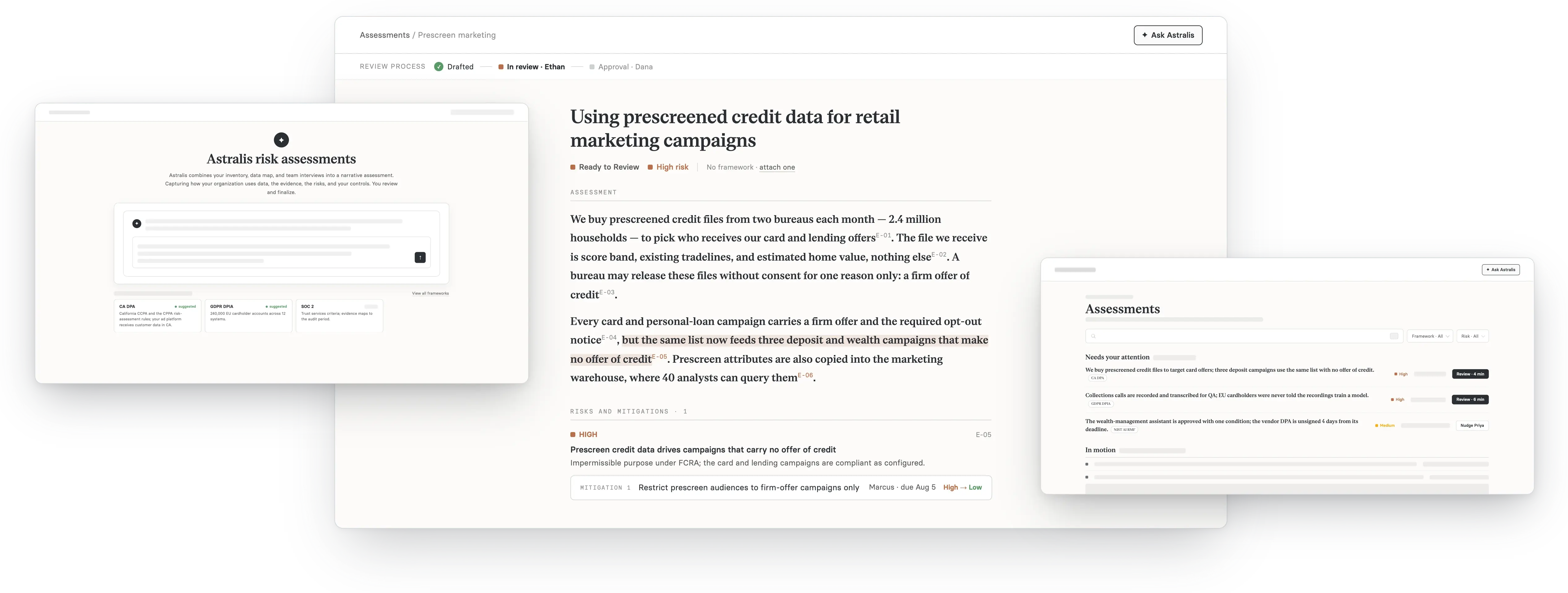Click the High label on collections calls row
Image resolution: width=1568 pixels, height=593 pixels.
click(1398, 400)
